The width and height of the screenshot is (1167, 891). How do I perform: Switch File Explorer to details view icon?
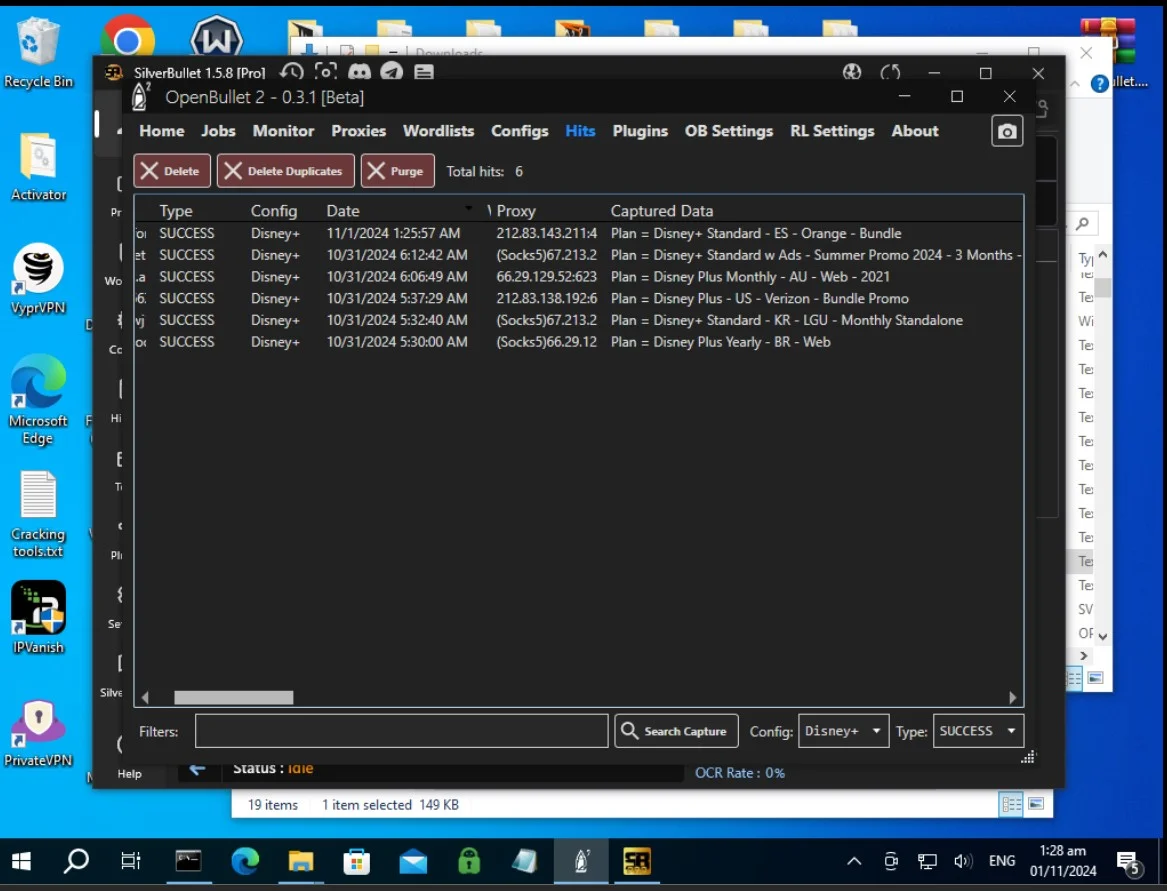tap(1011, 804)
